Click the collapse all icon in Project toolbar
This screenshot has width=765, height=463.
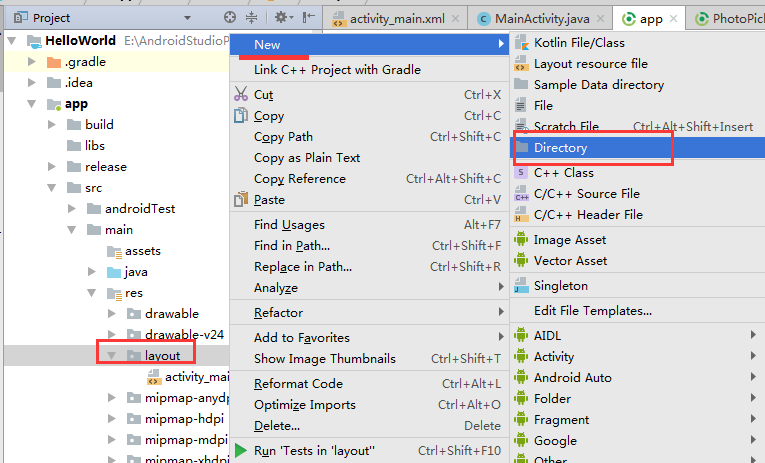[x=251, y=18]
